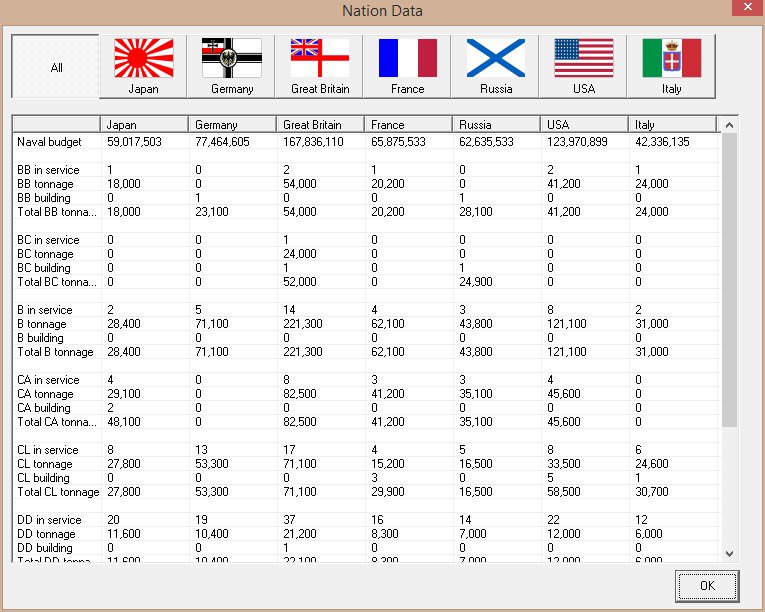Click Russia total BB tonnage 28,100
The width and height of the screenshot is (765, 612).
pyautogui.click(x=476, y=212)
